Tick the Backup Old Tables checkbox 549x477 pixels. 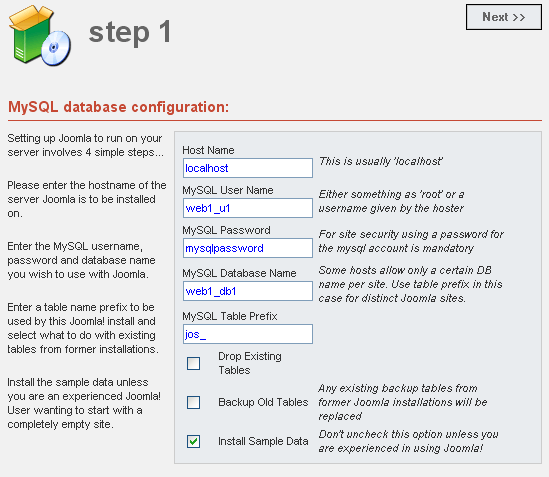coord(193,402)
